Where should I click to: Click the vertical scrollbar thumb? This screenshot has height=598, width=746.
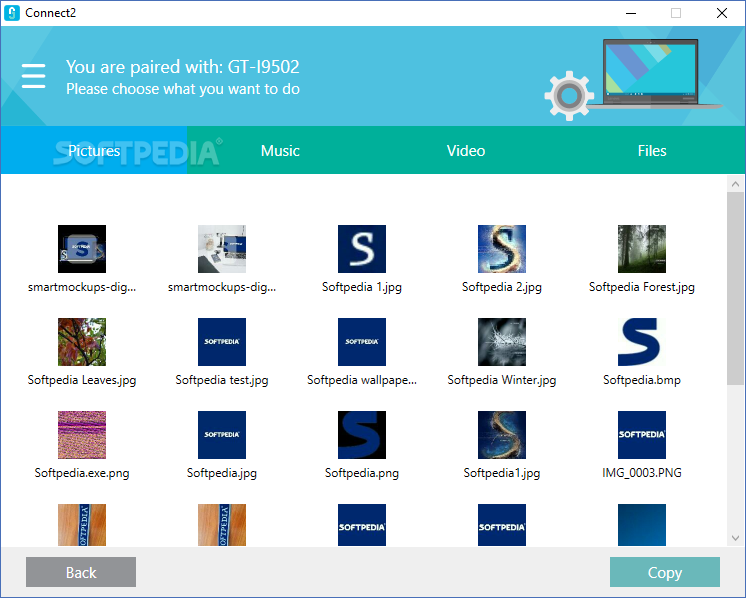[736, 288]
